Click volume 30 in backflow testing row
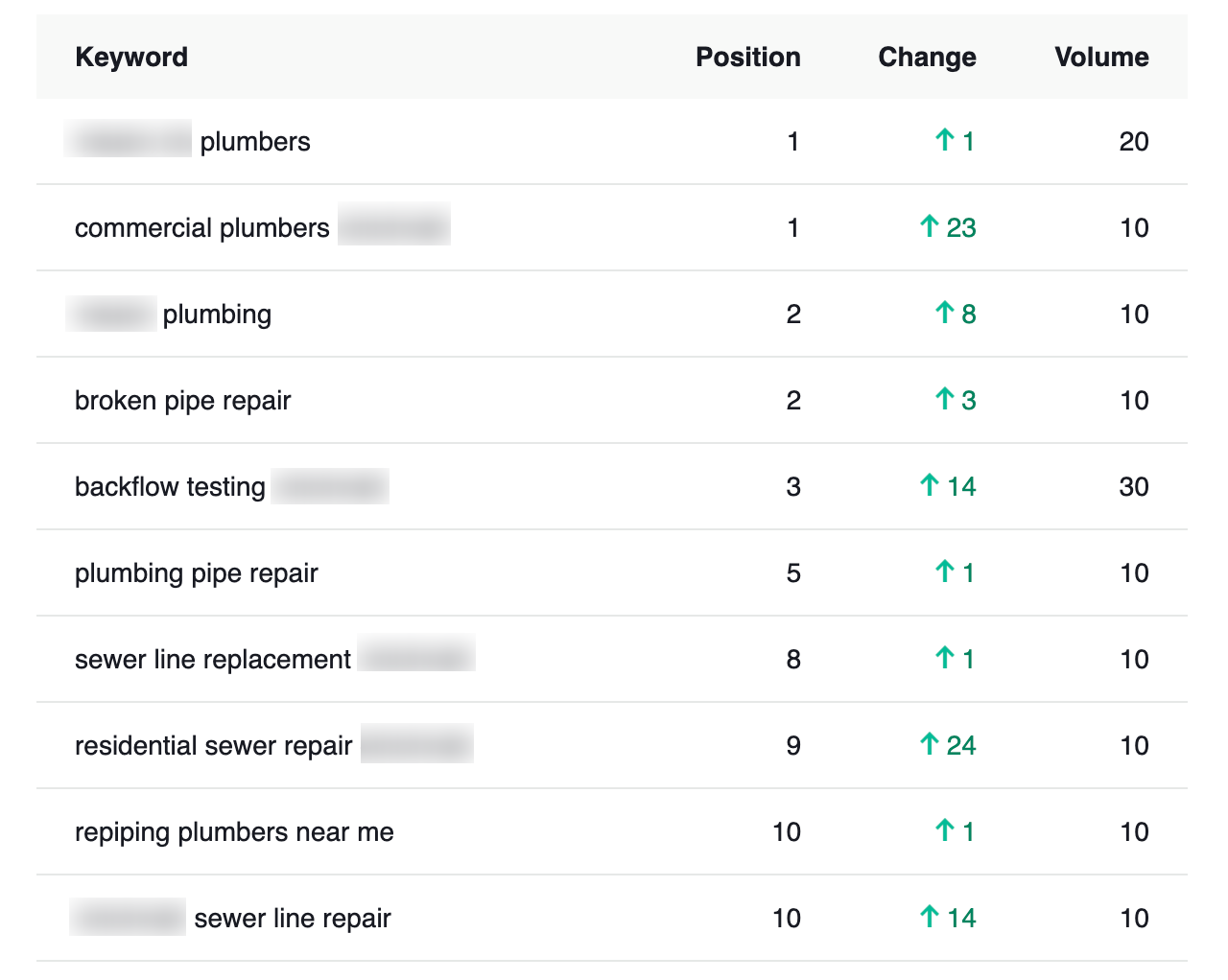Image resolution: width=1228 pixels, height=980 pixels. 1134,487
